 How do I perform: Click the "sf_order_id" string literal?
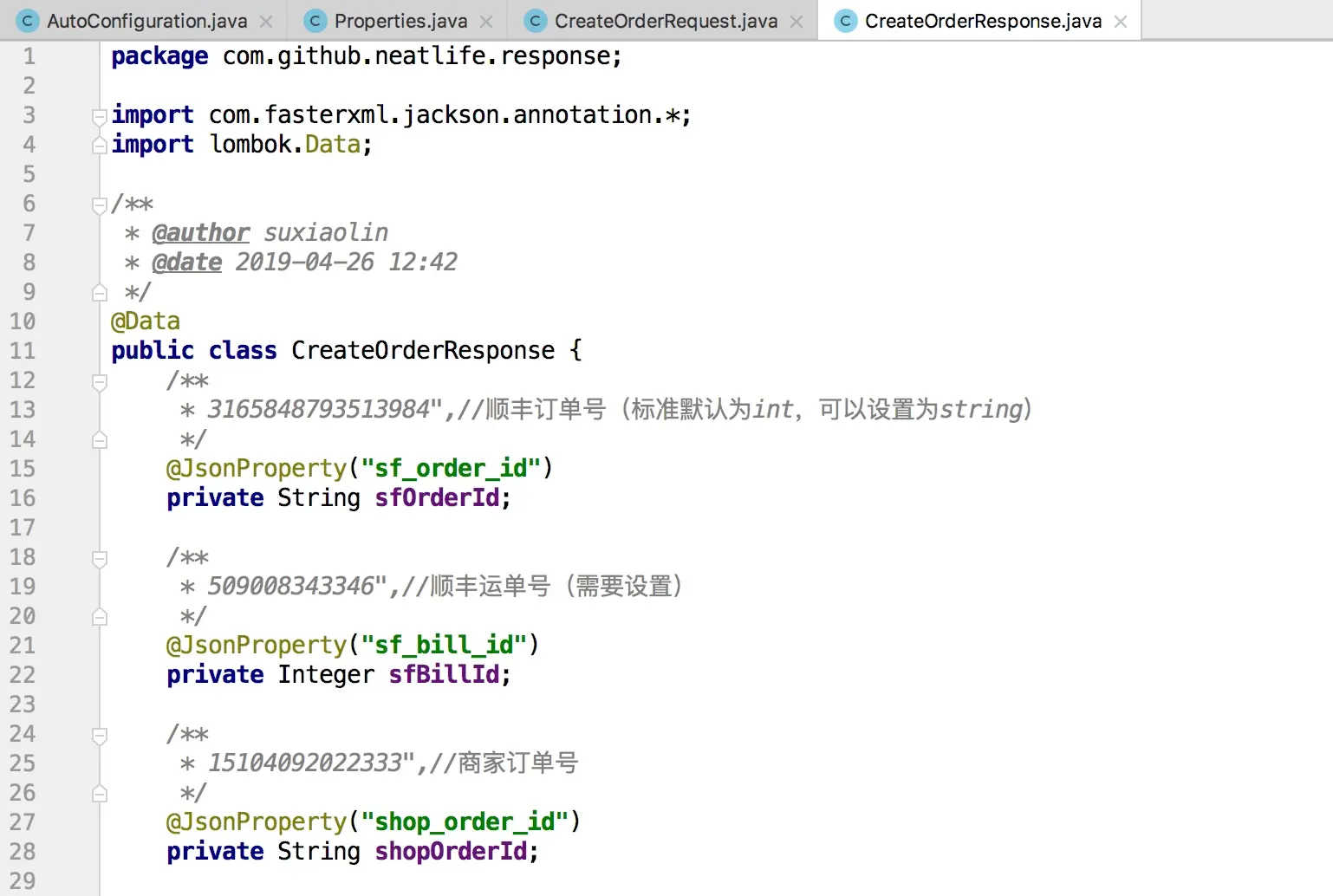[451, 469]
